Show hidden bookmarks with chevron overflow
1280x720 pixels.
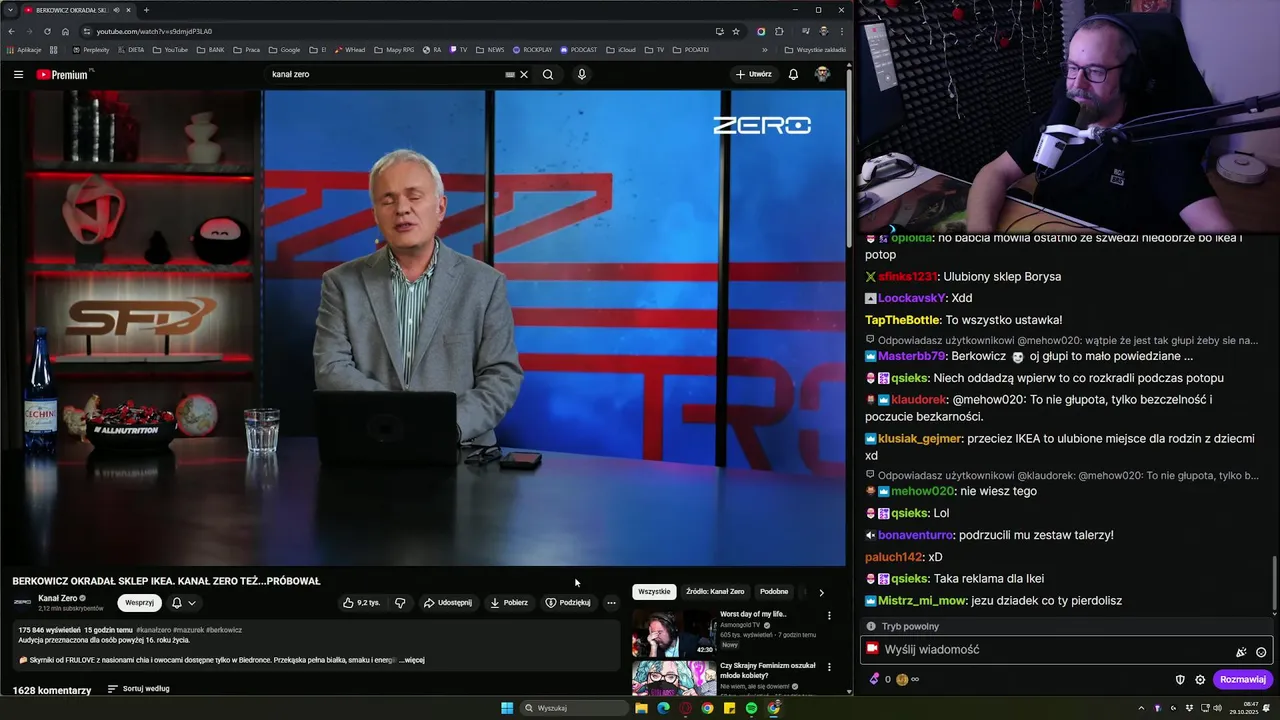point(765,50)
